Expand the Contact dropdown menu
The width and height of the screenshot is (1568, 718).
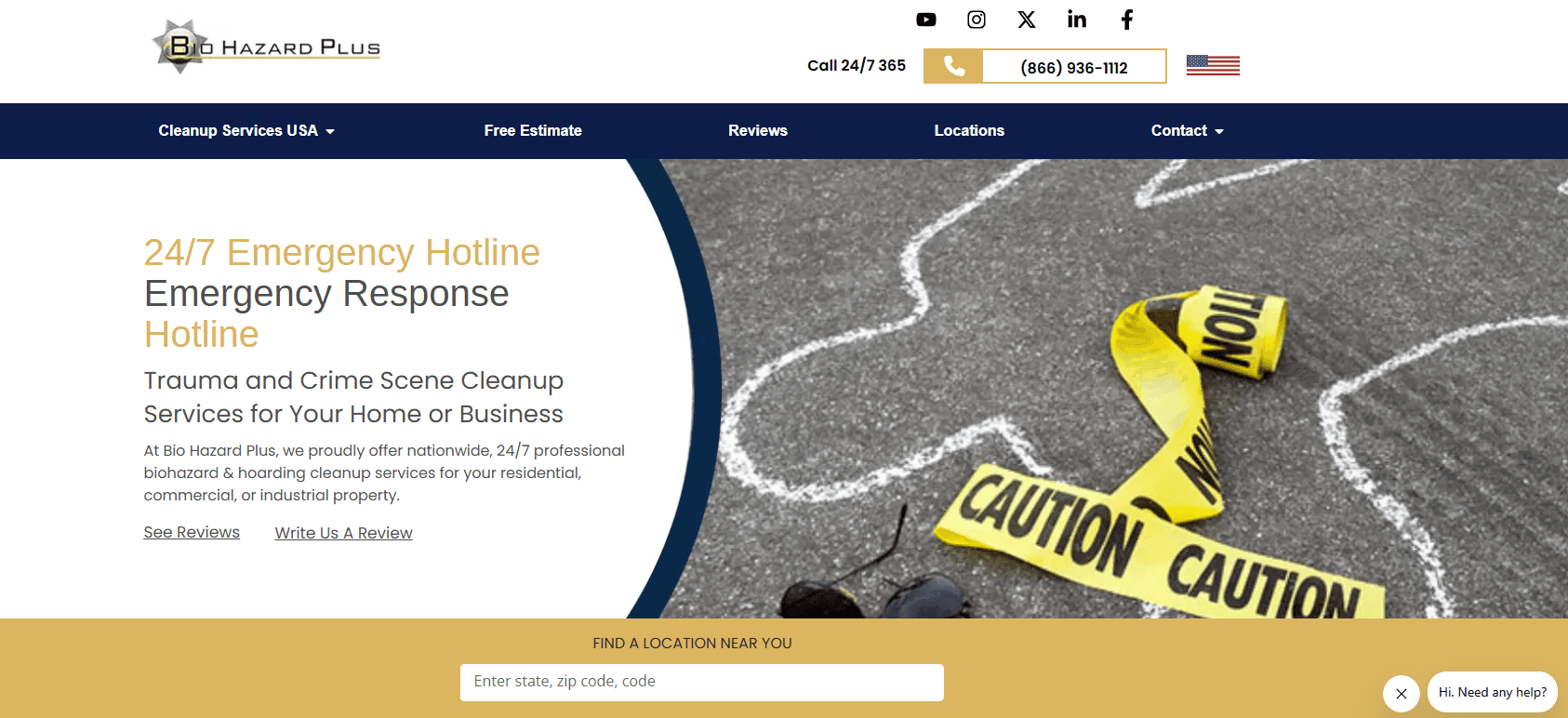tap(1188, 130)
